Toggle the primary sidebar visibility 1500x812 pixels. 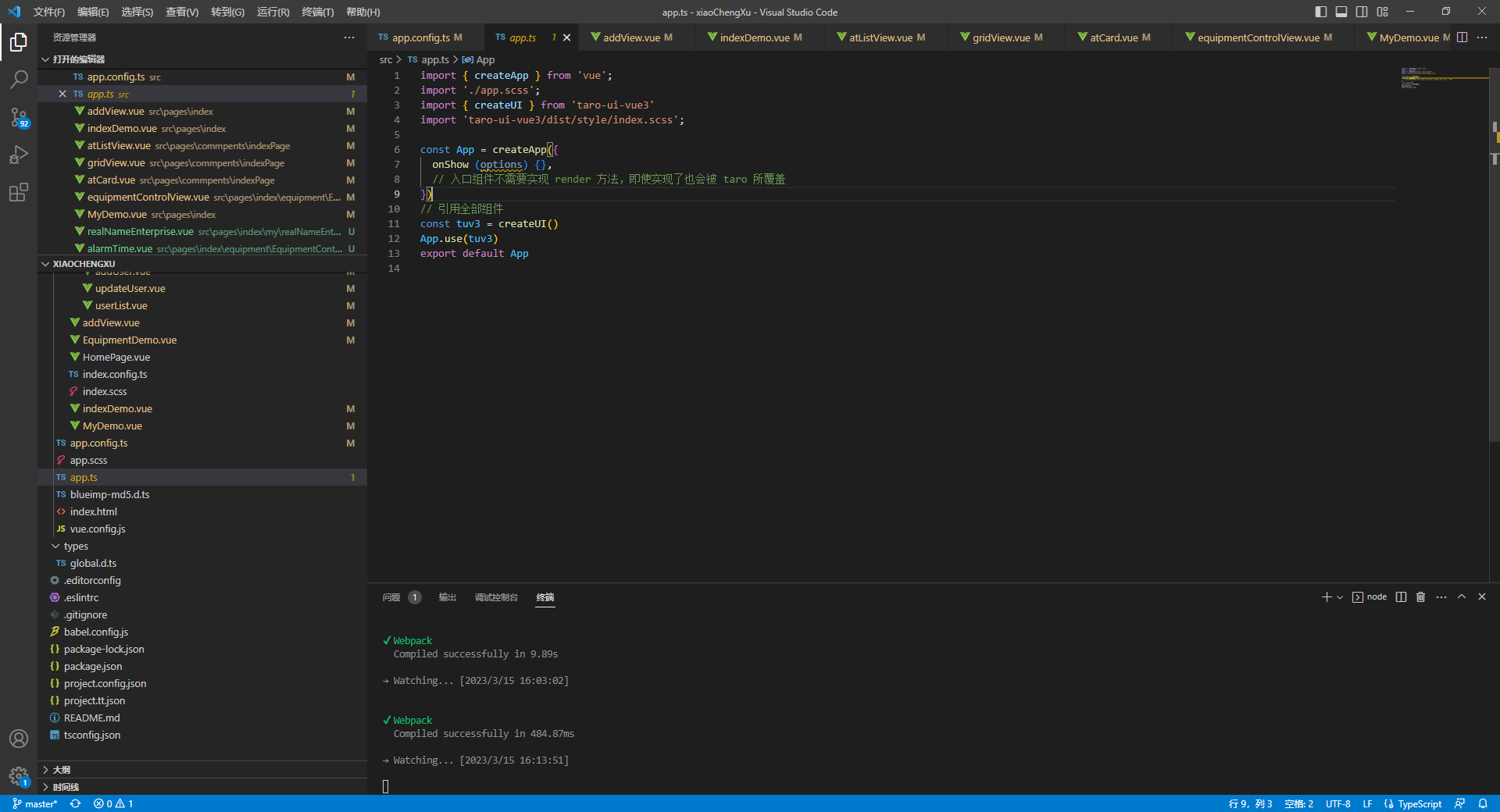[1320, 12]
